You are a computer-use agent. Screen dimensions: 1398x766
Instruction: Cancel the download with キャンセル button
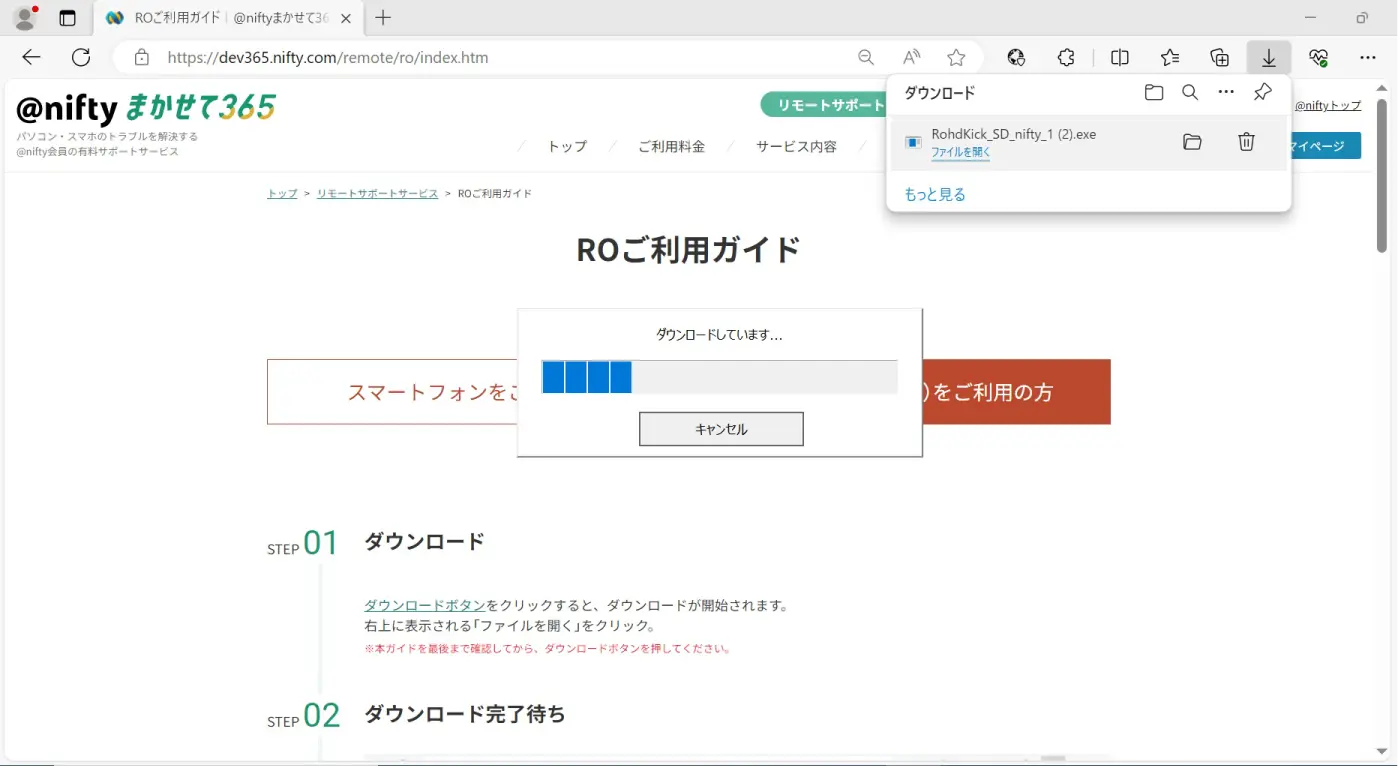(x=721, y=429)
